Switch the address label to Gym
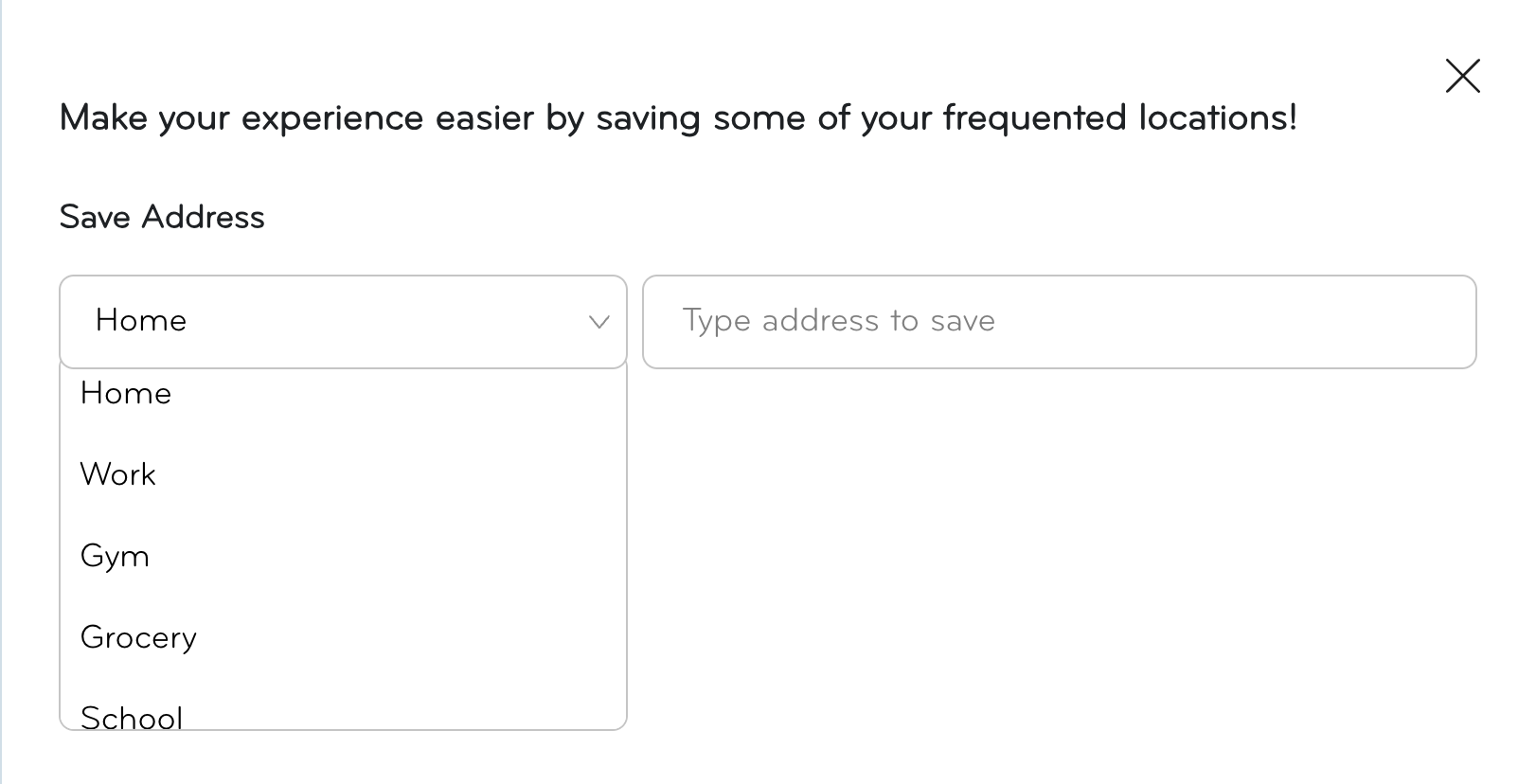Screen dimensions: 1536x784 (x=115, y=556)
